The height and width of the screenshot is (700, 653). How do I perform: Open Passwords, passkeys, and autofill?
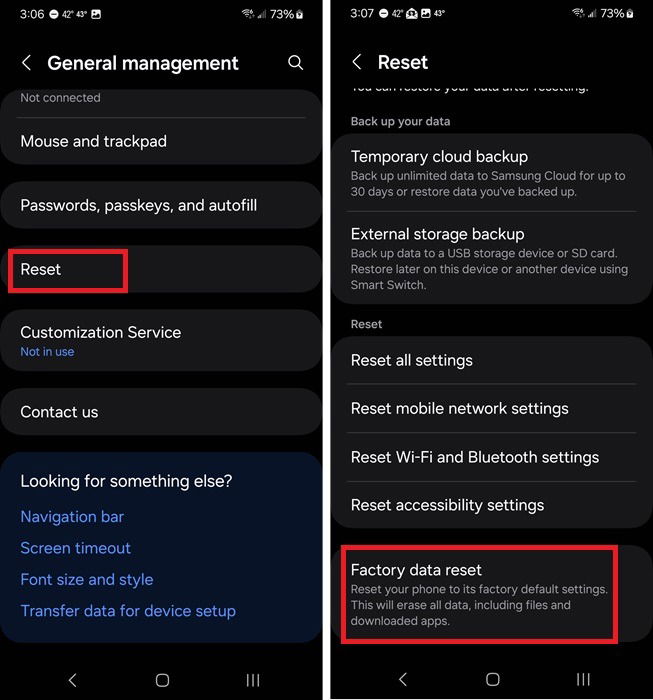(161, 205)
